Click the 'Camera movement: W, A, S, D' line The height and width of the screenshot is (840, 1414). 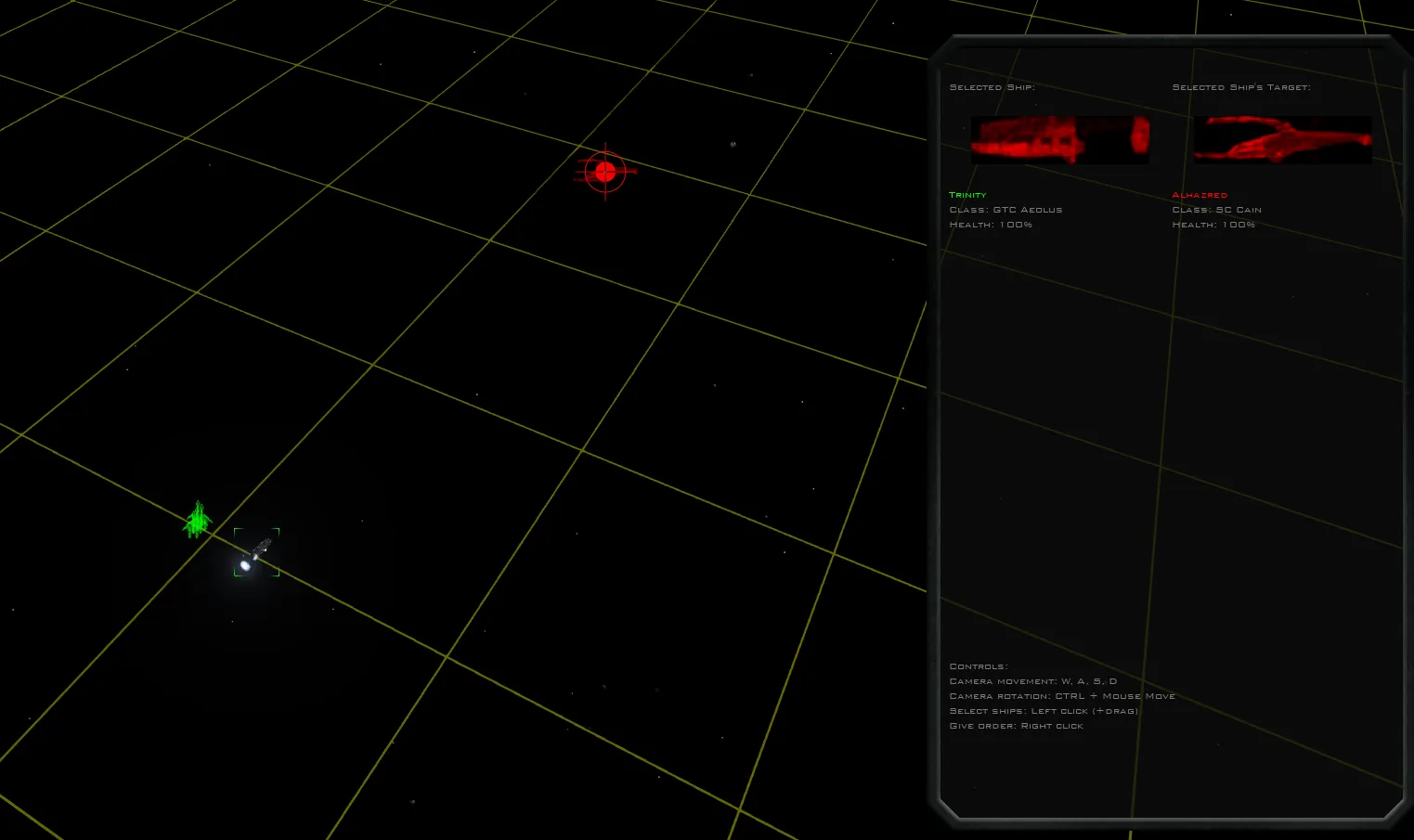[1033, 681]
